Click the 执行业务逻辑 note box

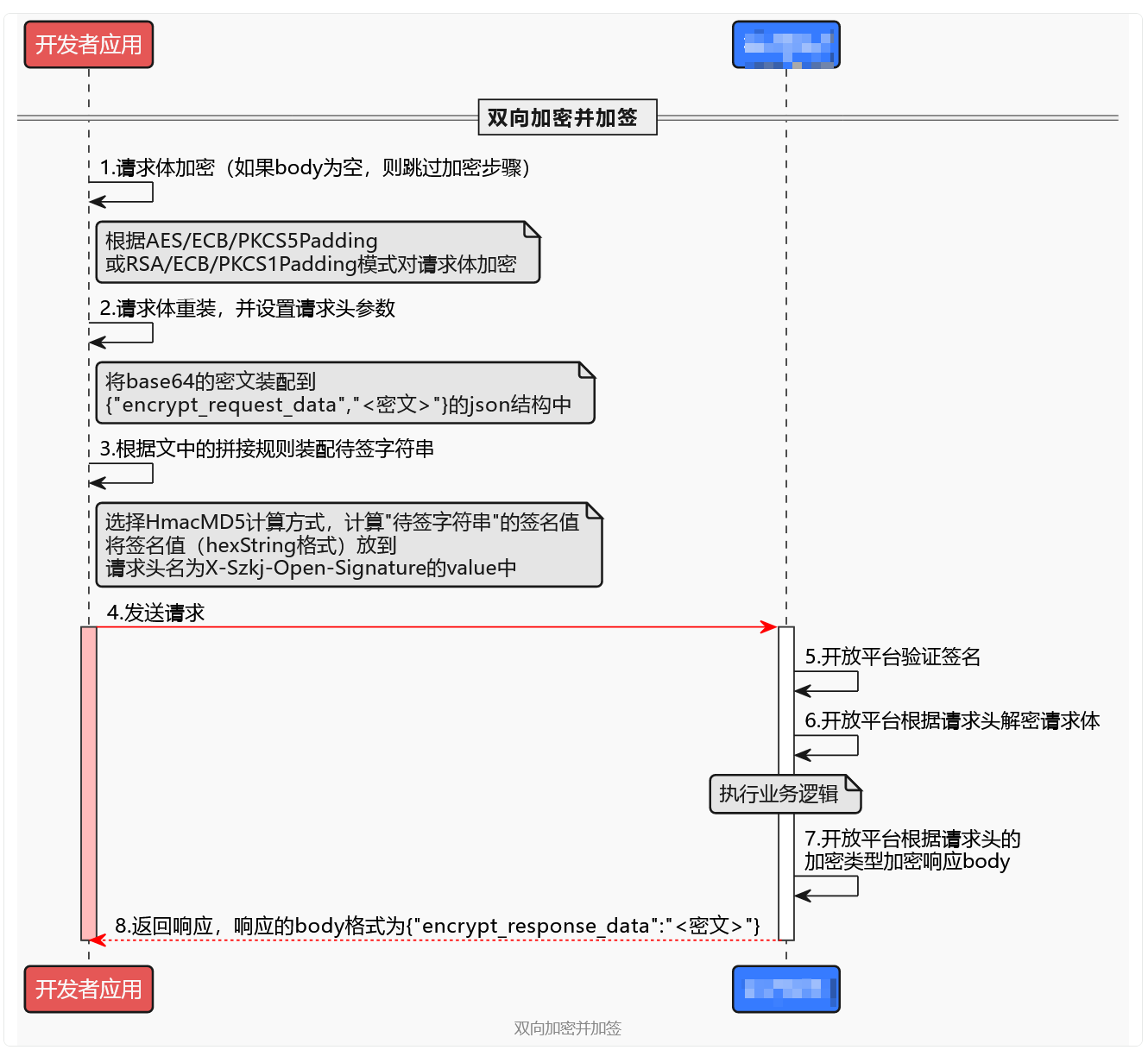tap(785, 794)
